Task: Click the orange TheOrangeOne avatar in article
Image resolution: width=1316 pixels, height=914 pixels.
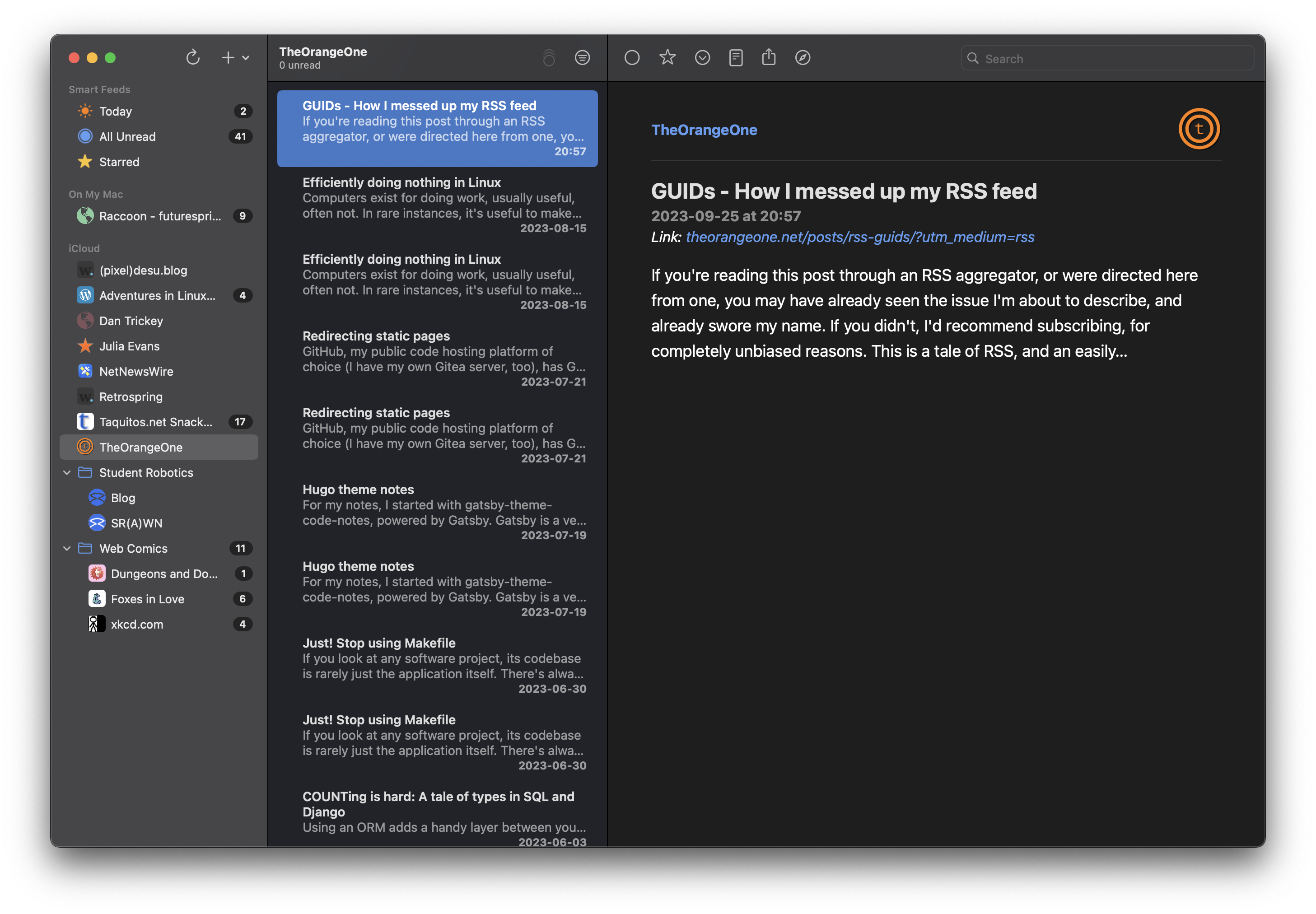Action: click(1199, 129)
